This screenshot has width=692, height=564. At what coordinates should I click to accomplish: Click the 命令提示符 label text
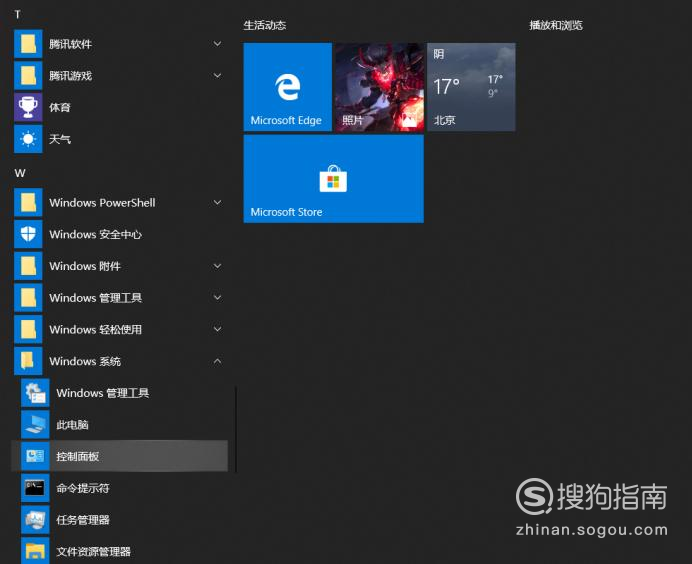(x=83, y=488)
